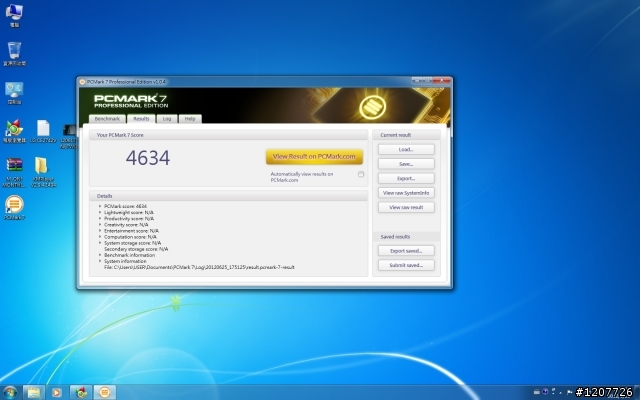This screenshot has height=400, width=640.
Task: Click Show desktop at taskbar end
Action: coord(637,393)
